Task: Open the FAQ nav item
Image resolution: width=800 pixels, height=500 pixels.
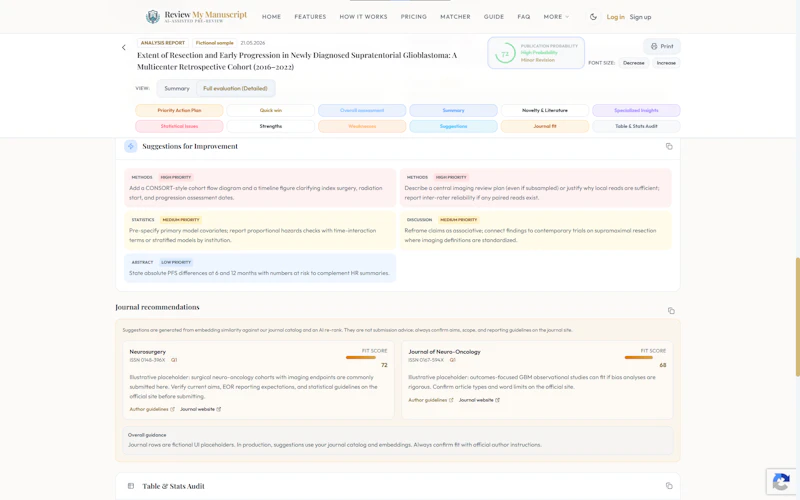Action: [523, 17]
